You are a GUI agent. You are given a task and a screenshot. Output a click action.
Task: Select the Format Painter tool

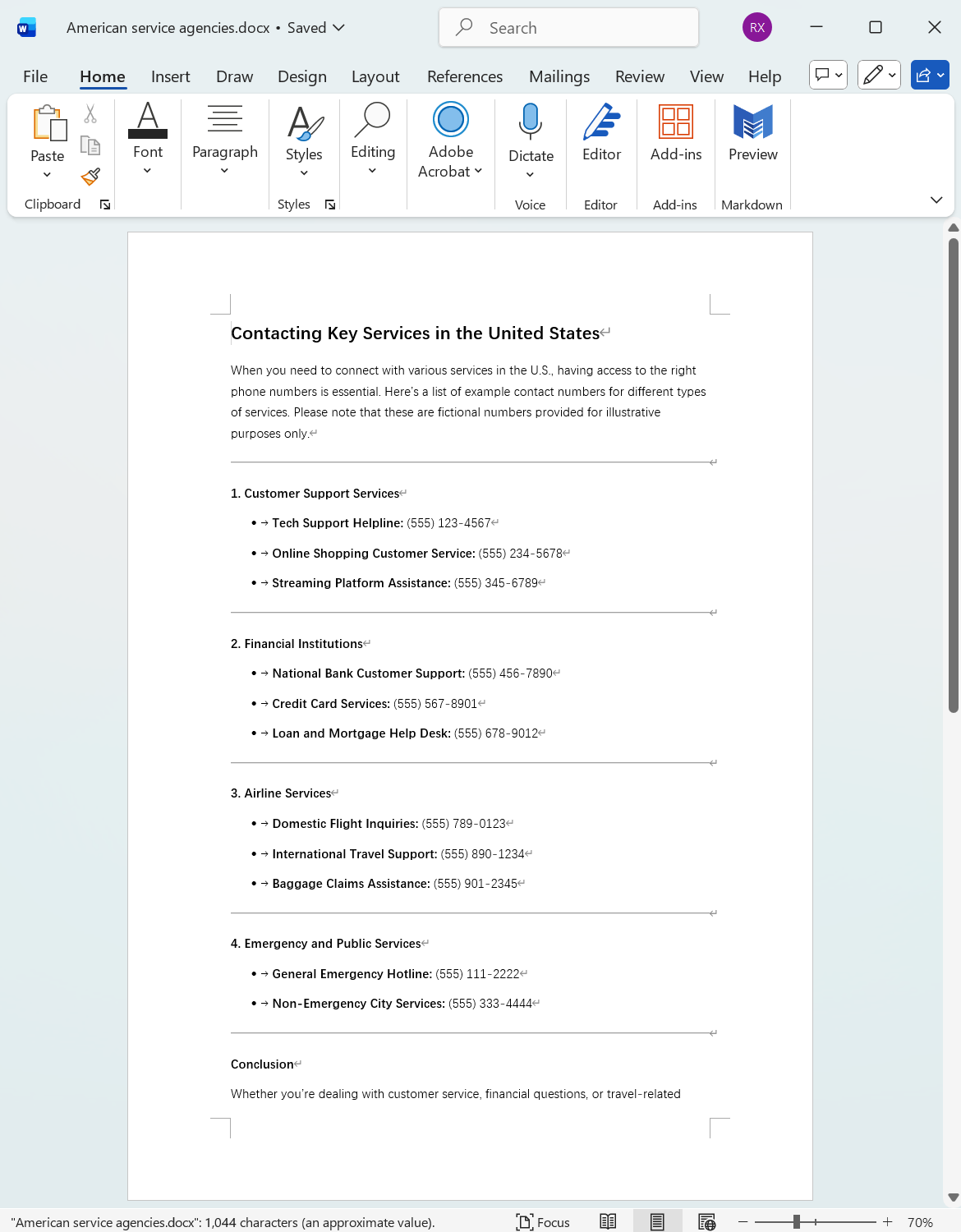tap(90, 176)
